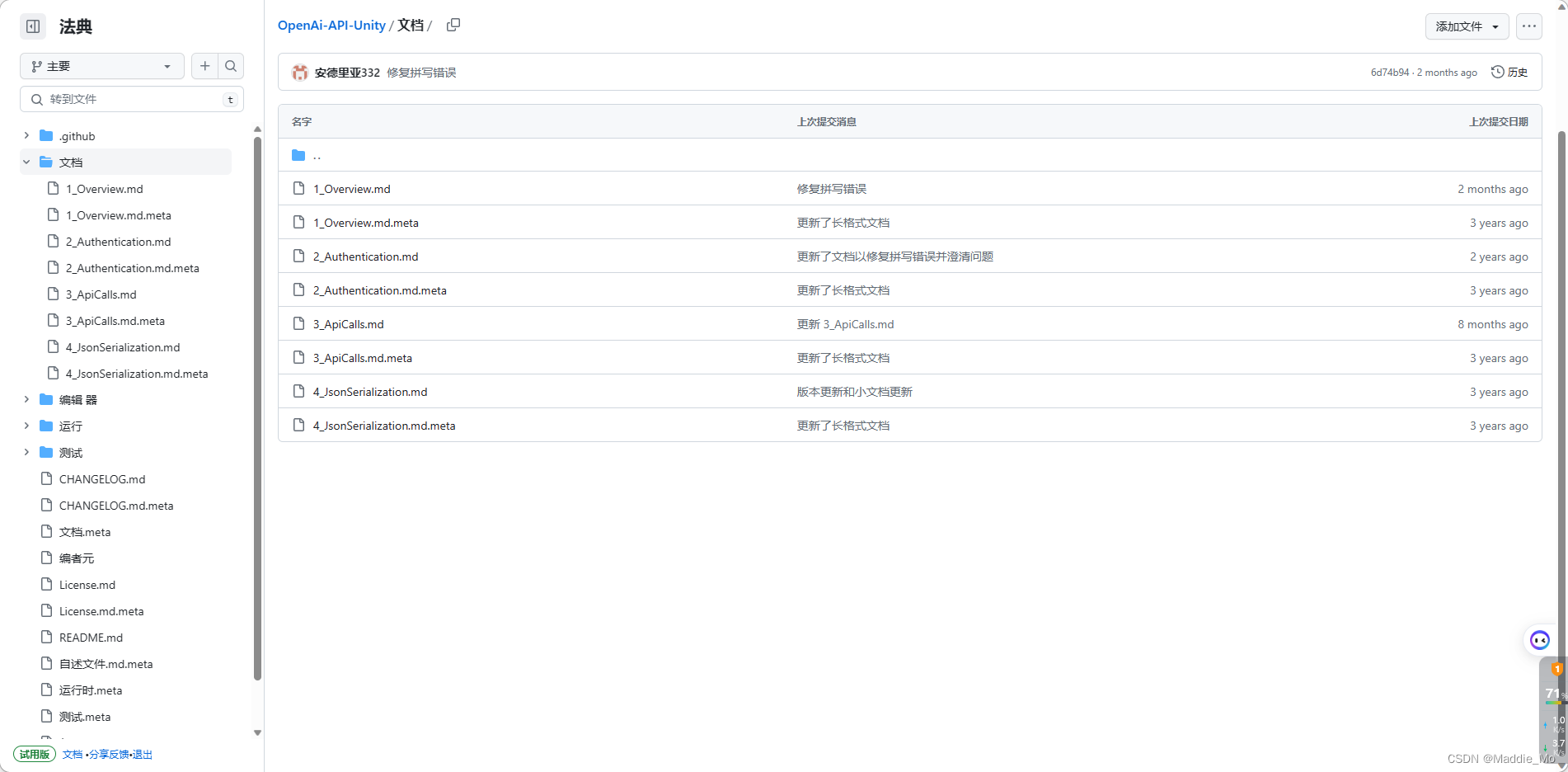Screen dimensions: 1568x772
Task: Click file icon of 2_Authentication.md in table
Action: click(299, 257)
